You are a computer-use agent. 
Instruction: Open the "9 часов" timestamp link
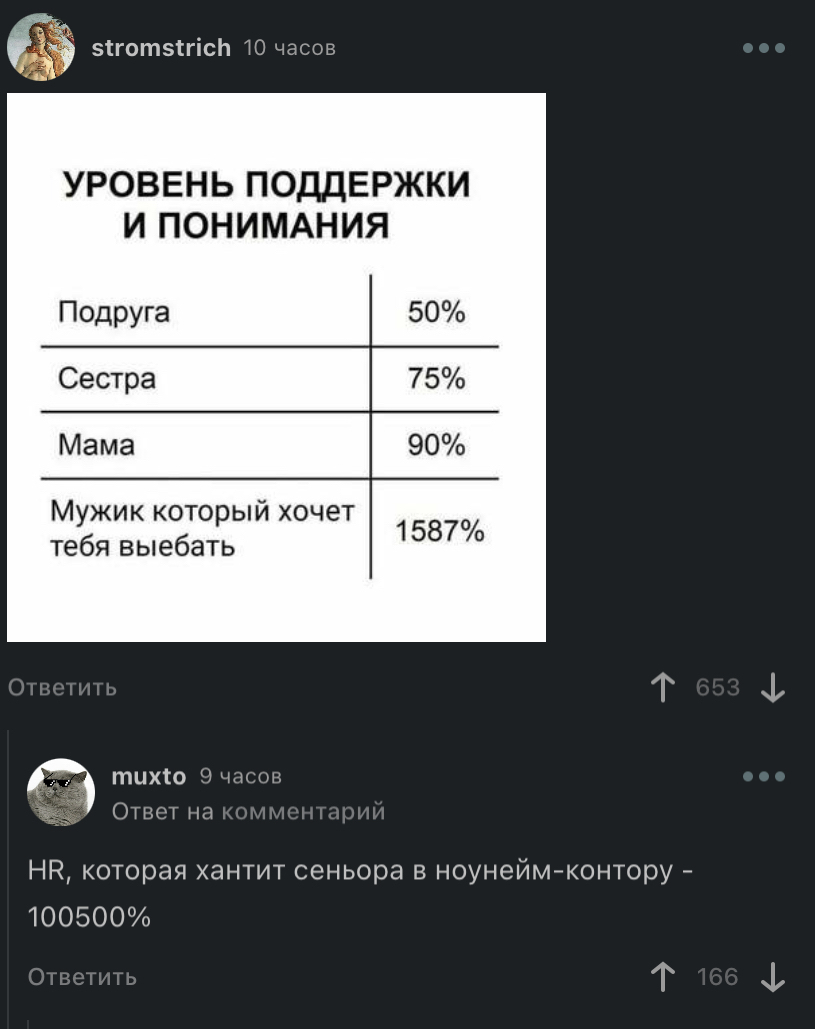(241, 776)
